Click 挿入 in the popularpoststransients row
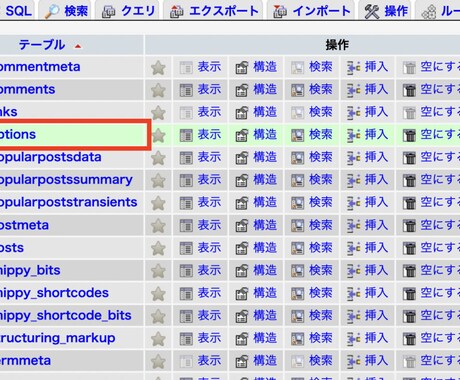 [376, 202]
